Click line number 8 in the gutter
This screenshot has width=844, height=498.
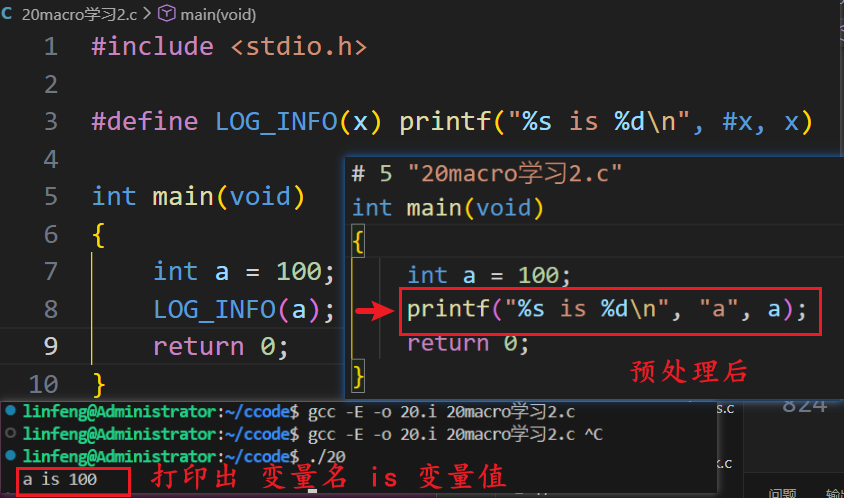tap(51, 310)
